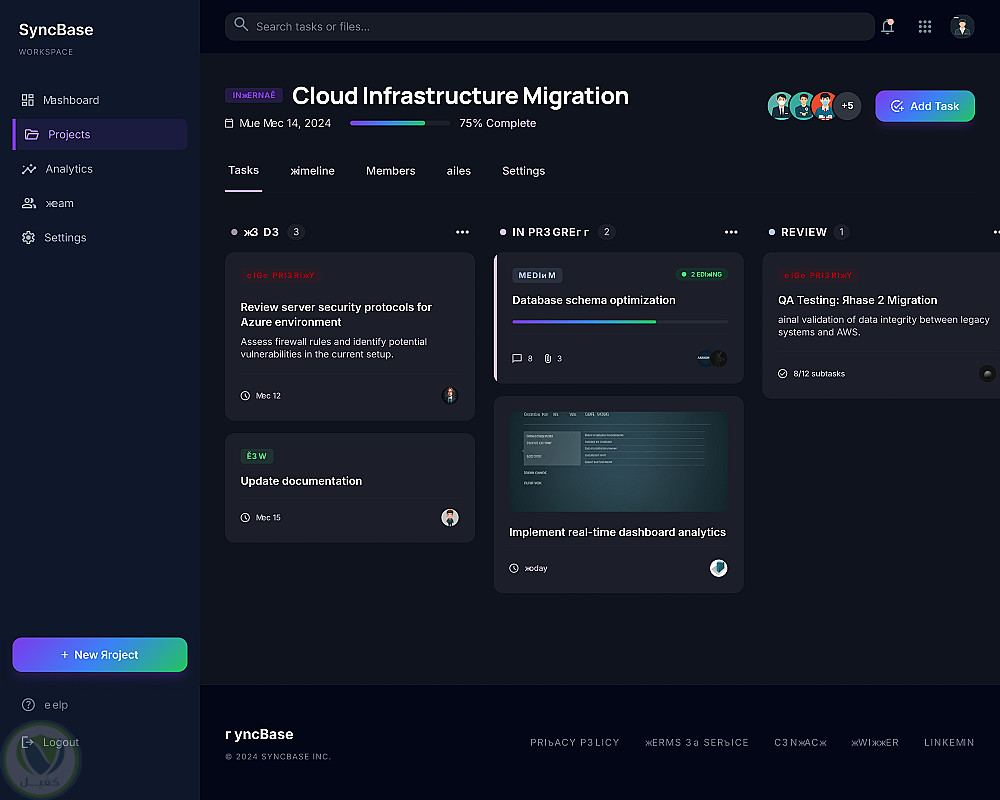Open the apps grid menu

(924, 26)
